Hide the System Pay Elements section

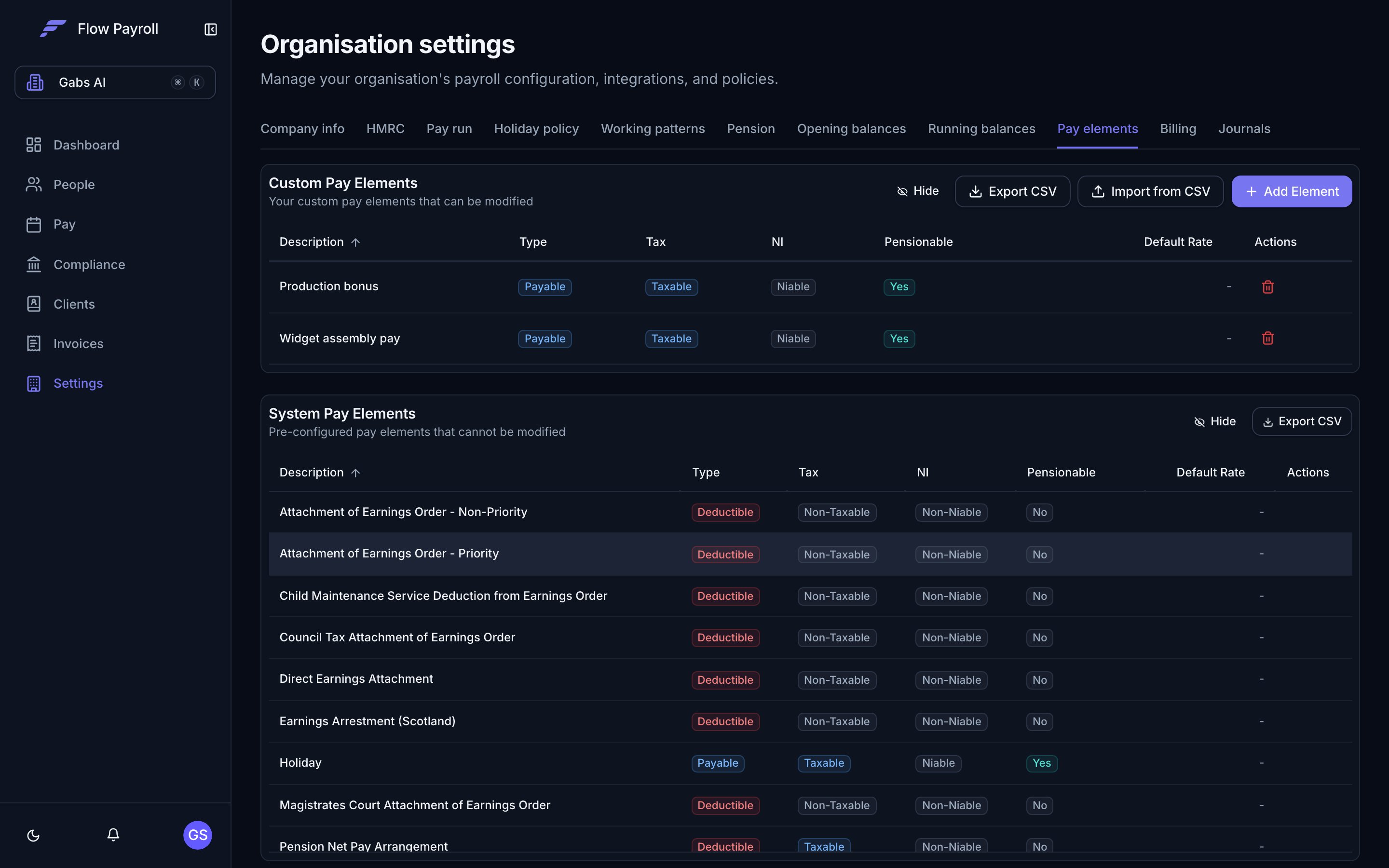pyautogui.click(x=1214, y=421)
